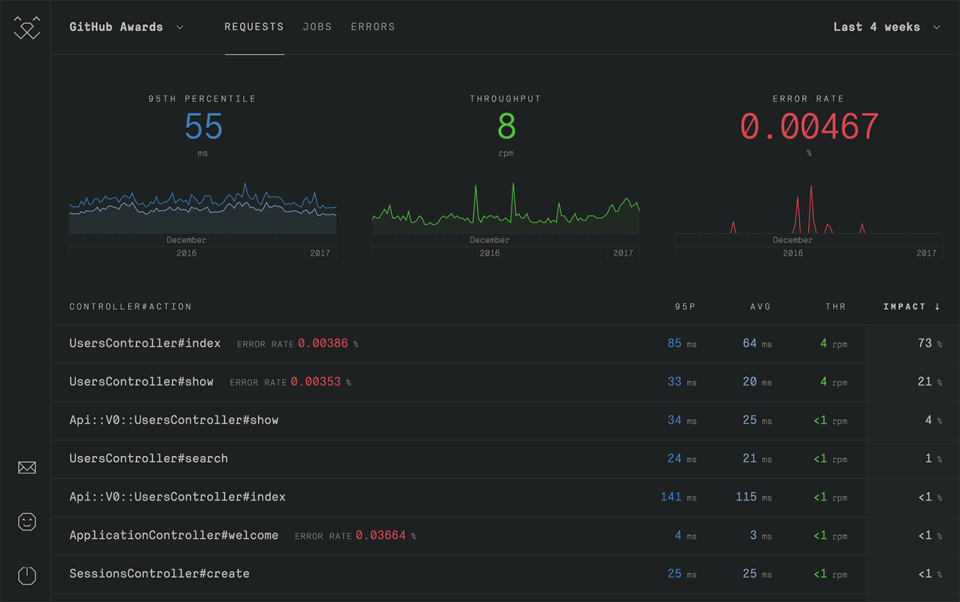Open the UsersController#index row

click(145, 344)
